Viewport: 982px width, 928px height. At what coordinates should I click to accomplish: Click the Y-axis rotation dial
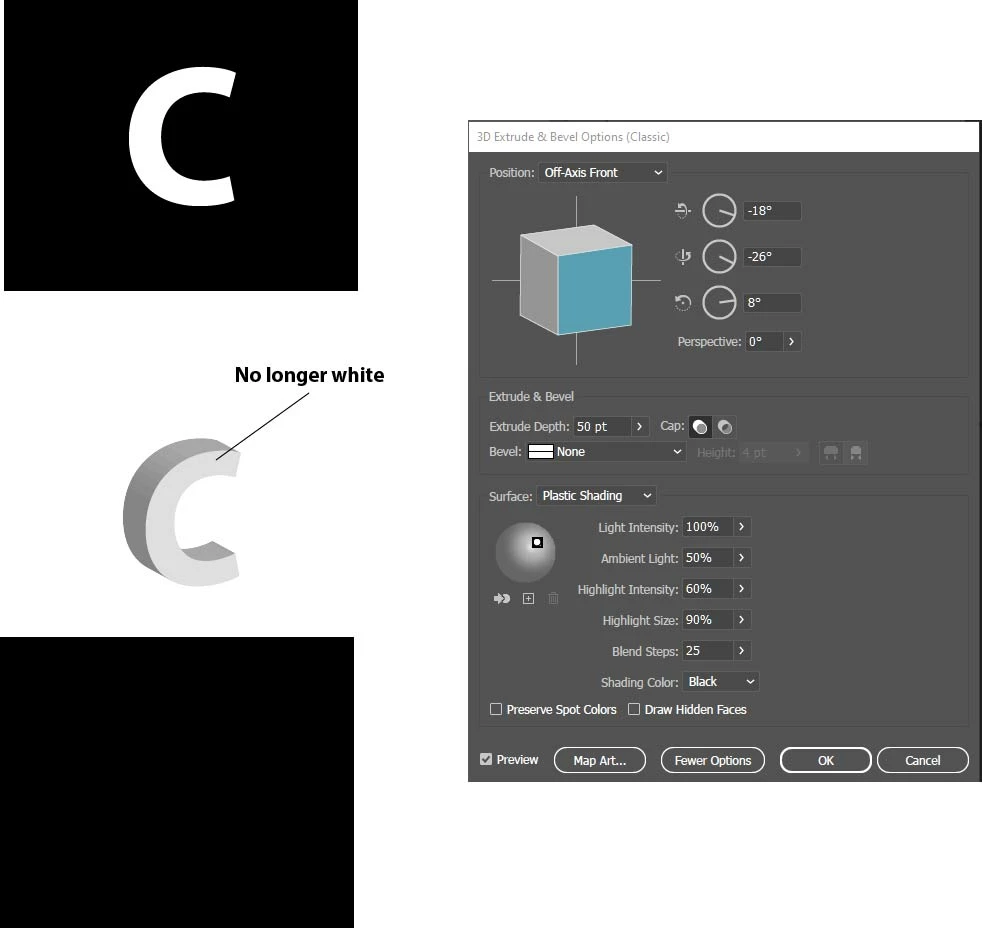pyautogui.click(x=719, y=256)
